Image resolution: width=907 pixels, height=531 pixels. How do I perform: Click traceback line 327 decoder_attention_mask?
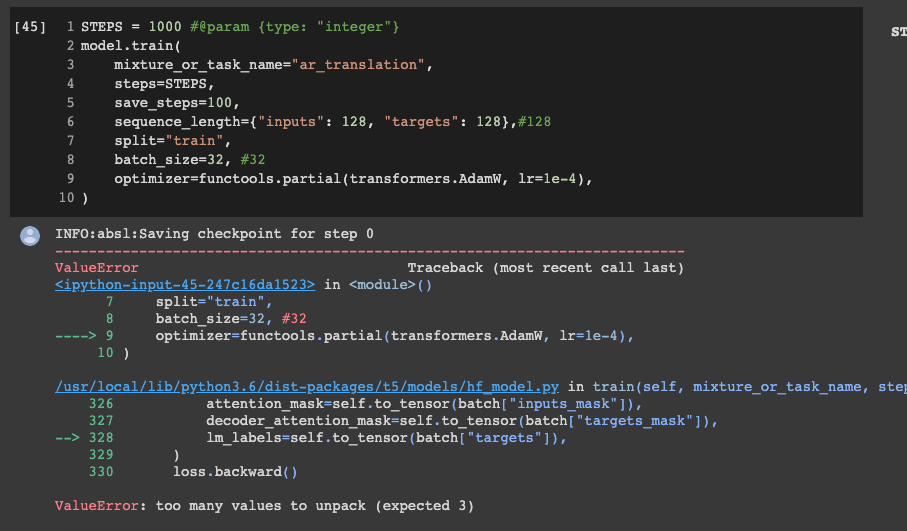[462, 421]
